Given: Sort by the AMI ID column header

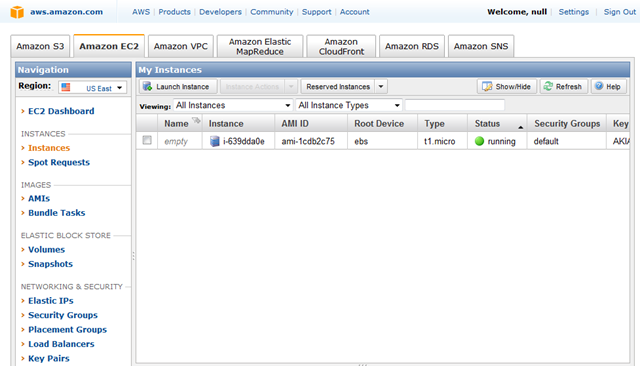Looking at the screenshot, I should [x=311, y=124].
